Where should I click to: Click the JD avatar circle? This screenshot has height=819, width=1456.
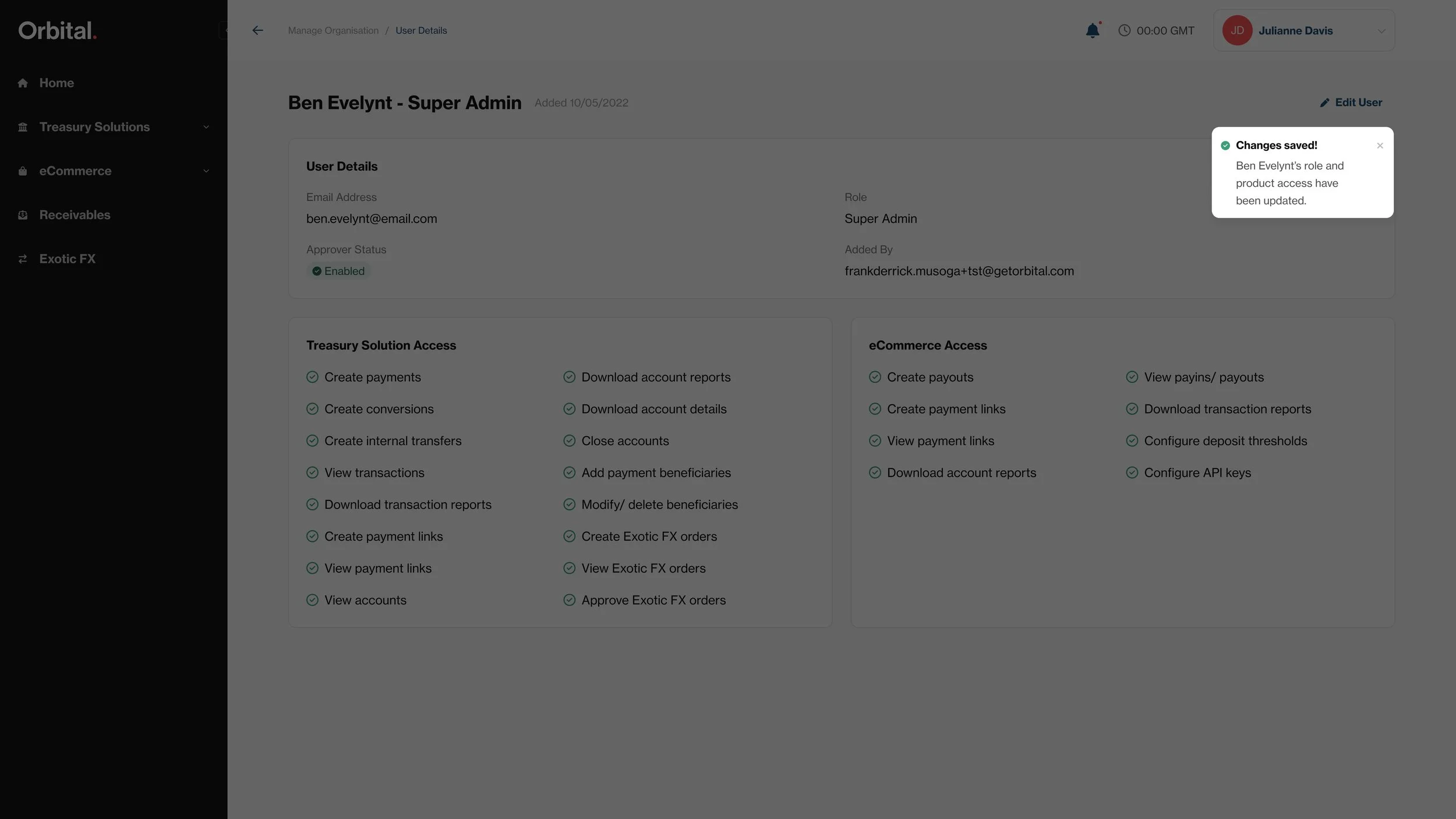coord(1237,30)
